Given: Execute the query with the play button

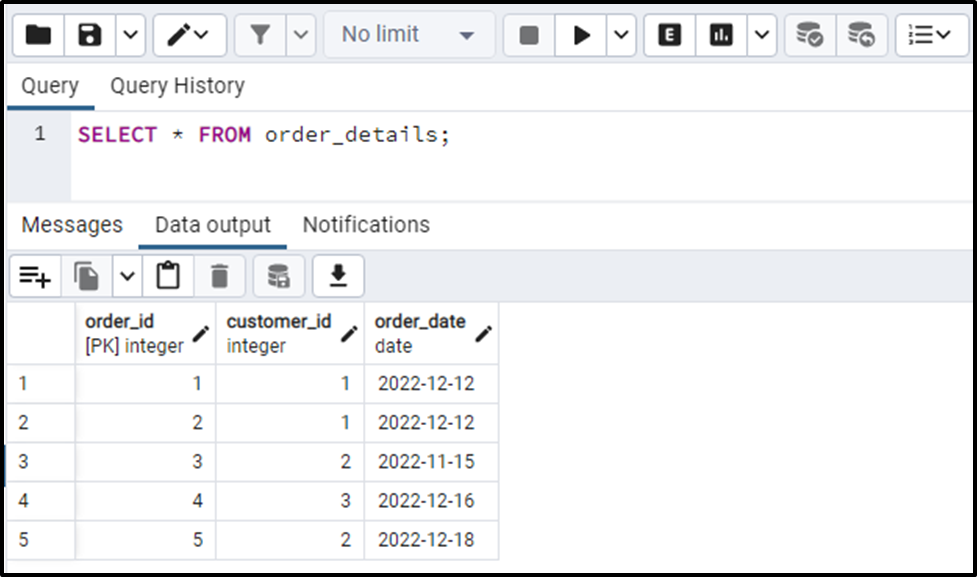Looking at the screenshot, I should click(583, 35).
